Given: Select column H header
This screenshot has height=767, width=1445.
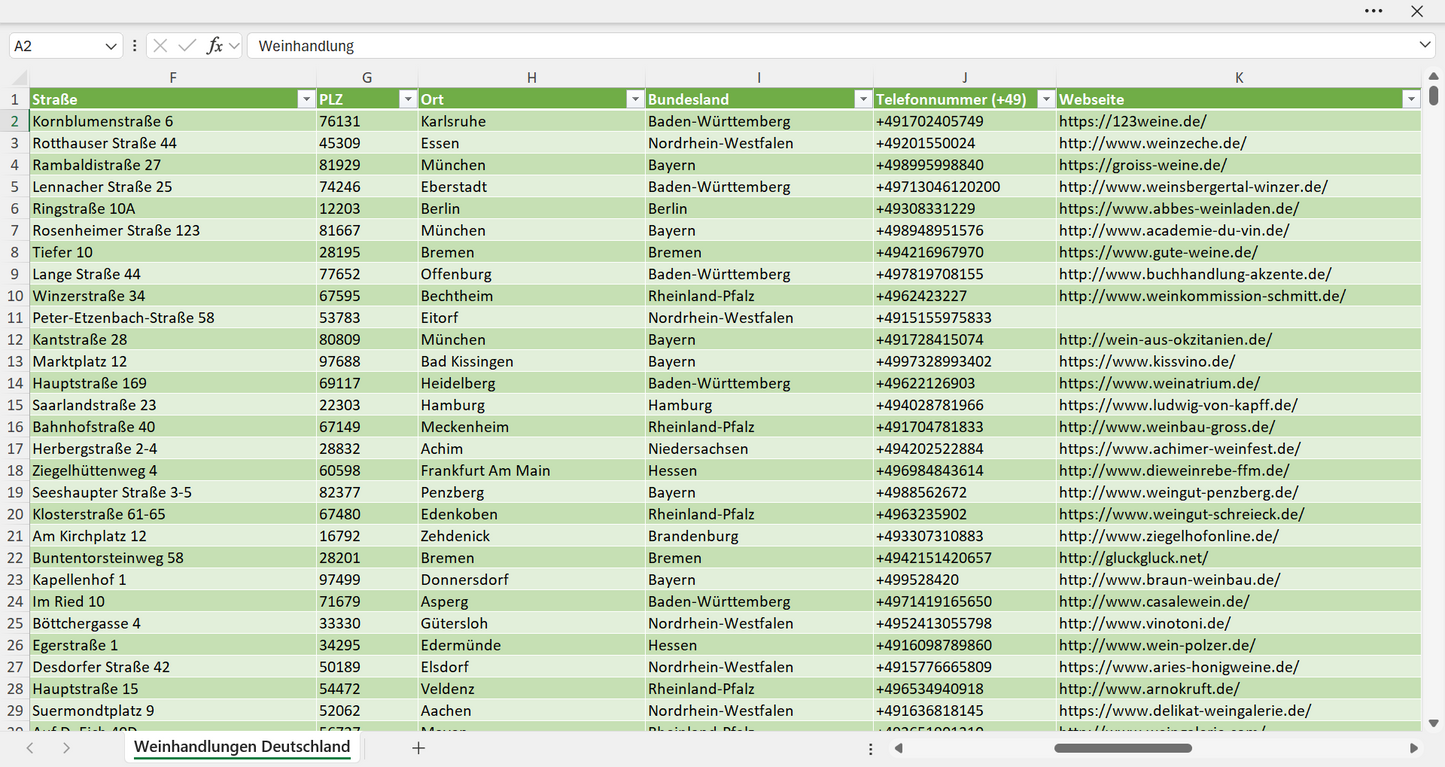Looking at the screenshot, I should pos(532,78).
